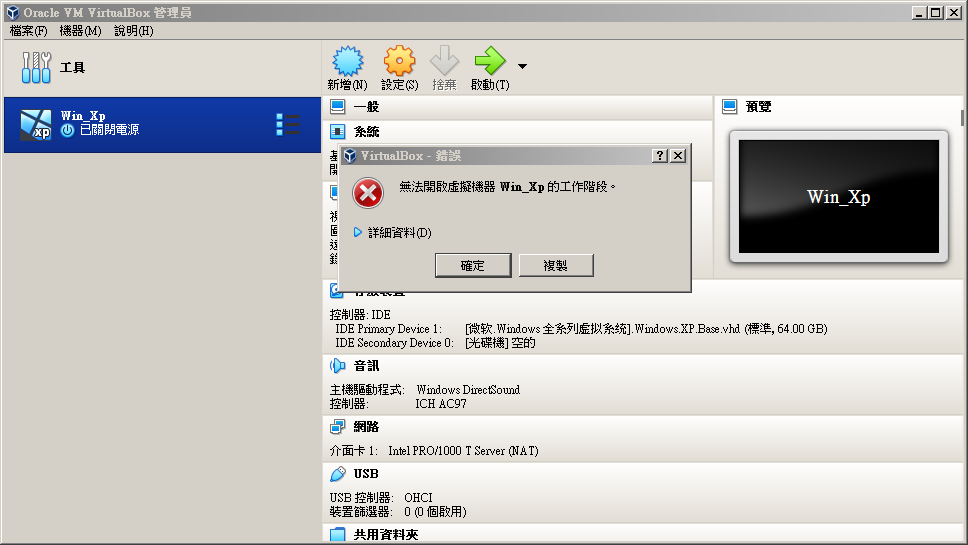Click the IDE Secondary Device 0 label
Image resolution: width=968 pixels, height=545 pixels.
394,343
